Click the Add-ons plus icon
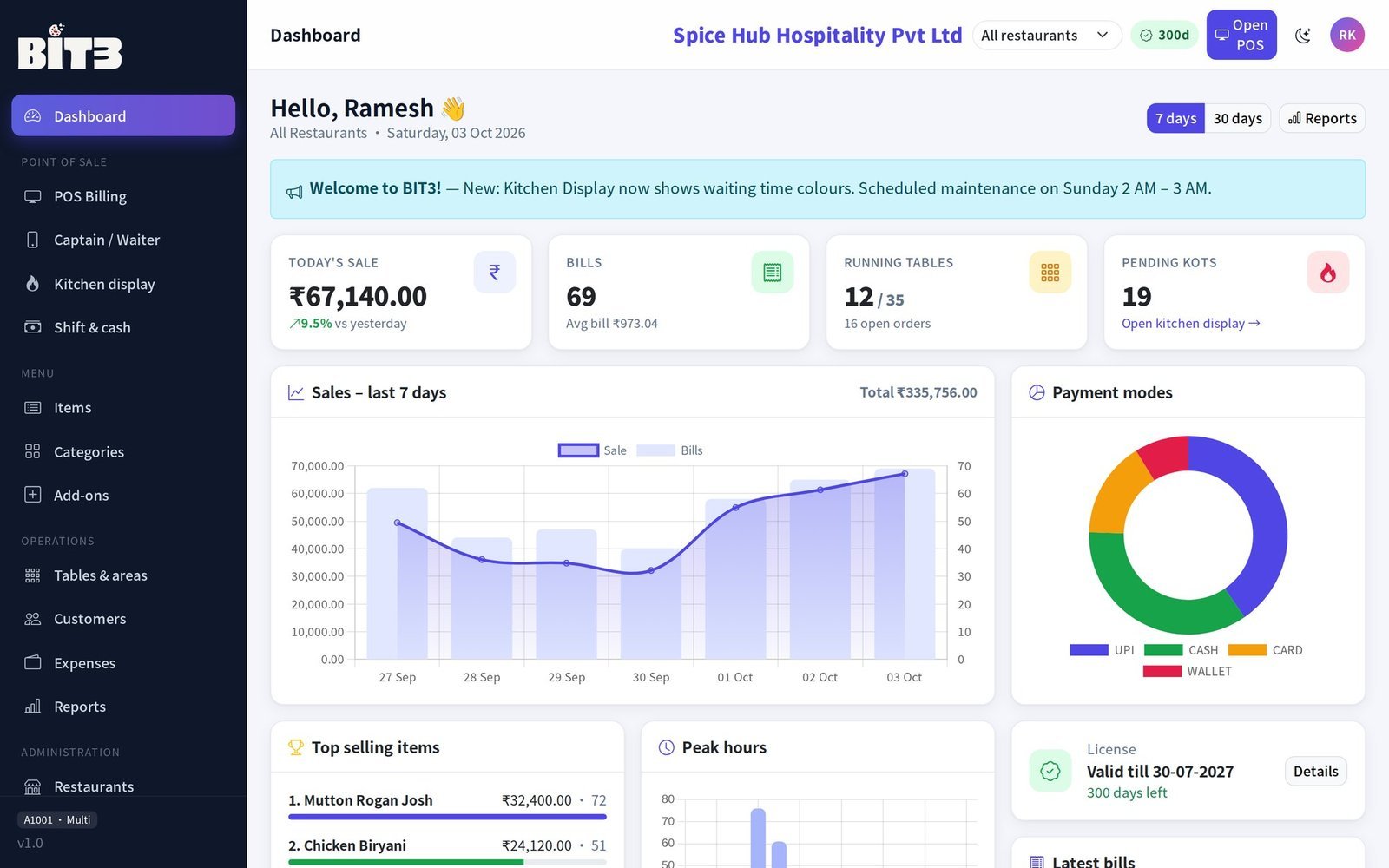Image resolution: width=1389 pixels, height=868 pixels. pos(33,495)
